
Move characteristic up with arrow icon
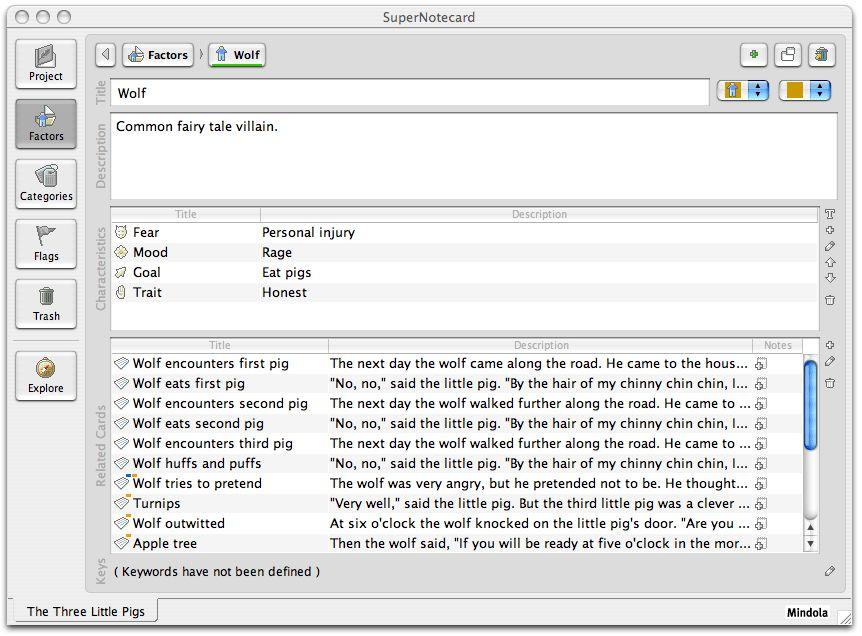(830, 262)
